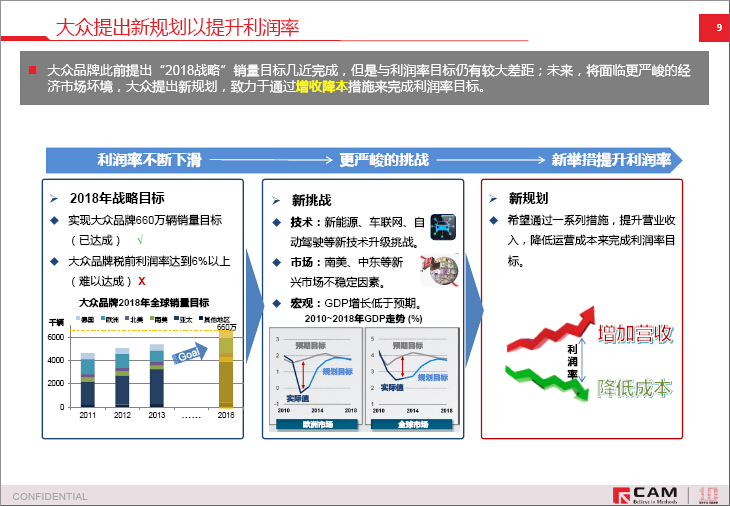
Task: Click the bold label 技术
Action: coord(301,222)
